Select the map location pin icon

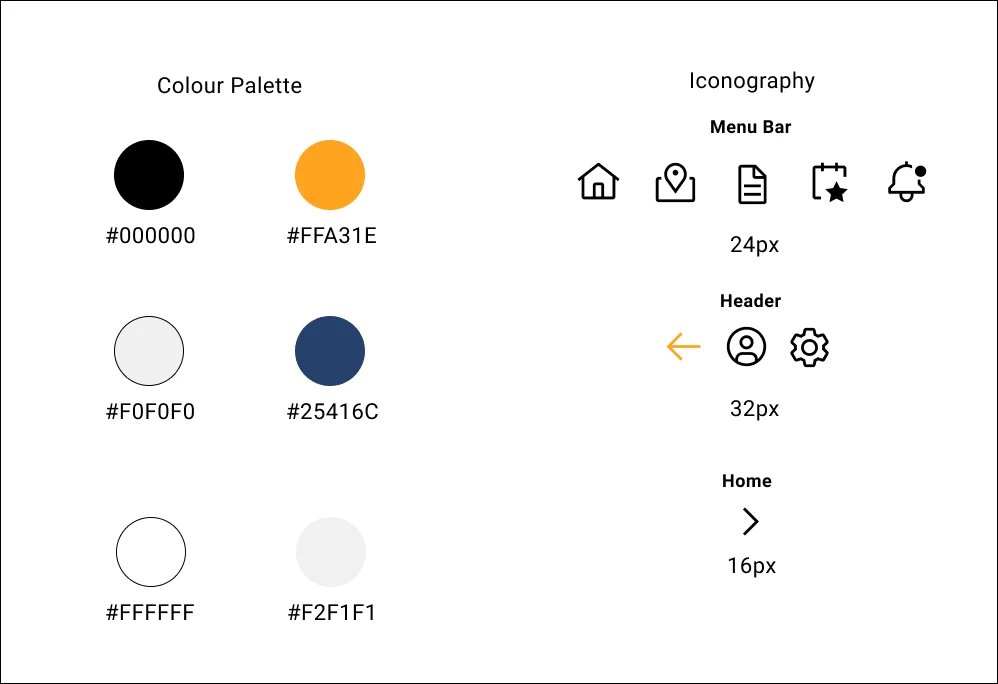click(x=675, y=183)
